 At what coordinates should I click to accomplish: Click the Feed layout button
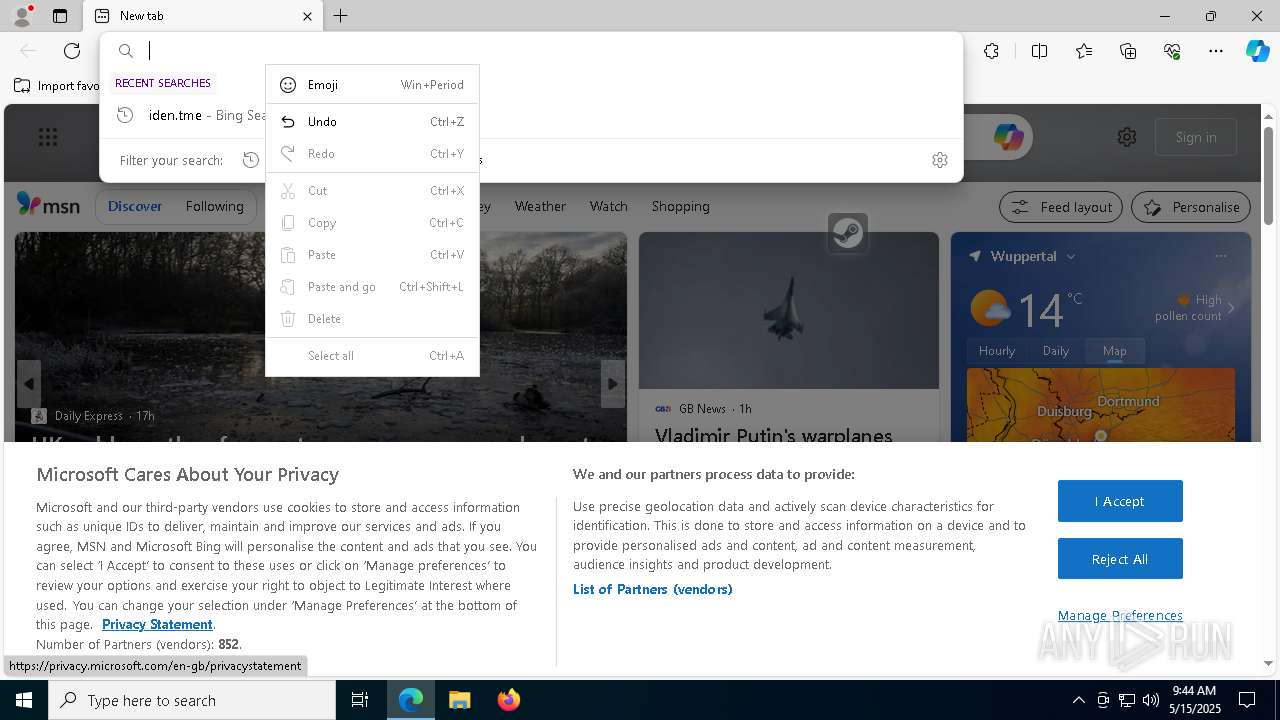click(1061, 207)
